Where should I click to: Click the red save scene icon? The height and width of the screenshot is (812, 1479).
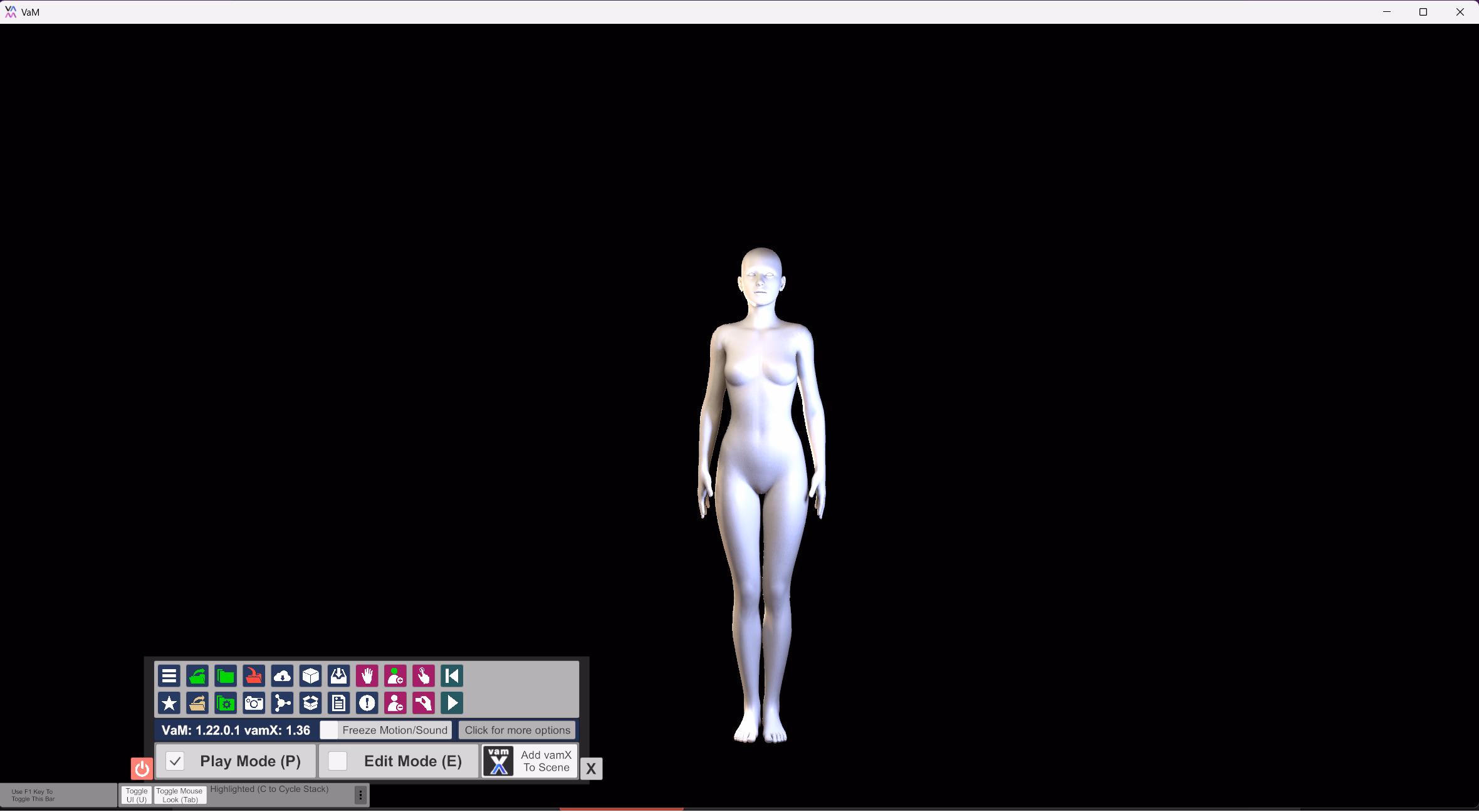tap(254, 676)
